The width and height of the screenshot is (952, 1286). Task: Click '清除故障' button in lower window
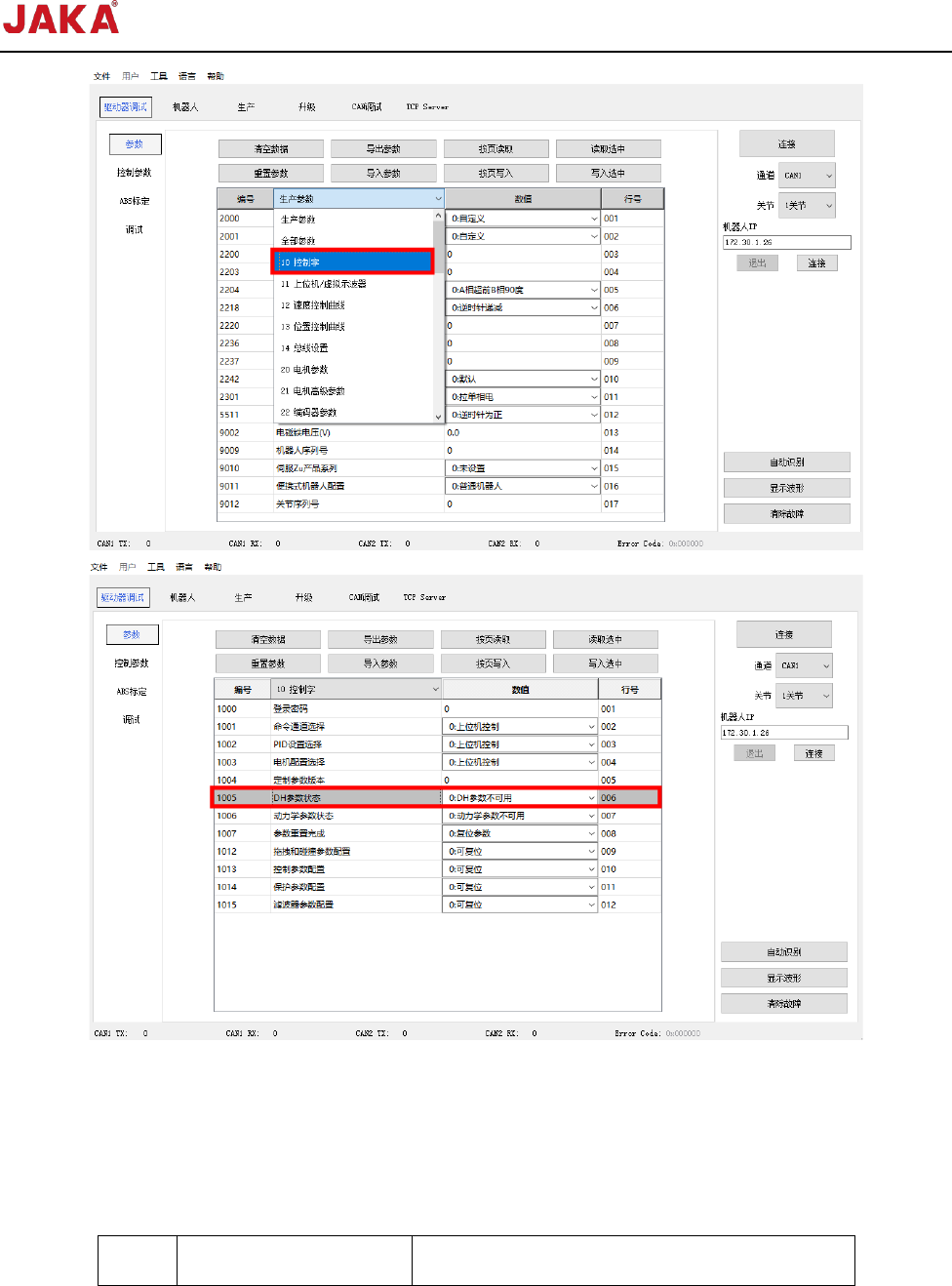coord(784,1003)
